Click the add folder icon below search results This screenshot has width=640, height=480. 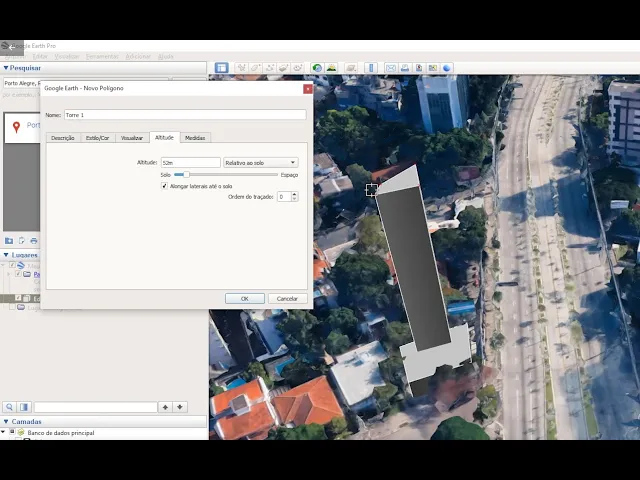pos(9,241)
